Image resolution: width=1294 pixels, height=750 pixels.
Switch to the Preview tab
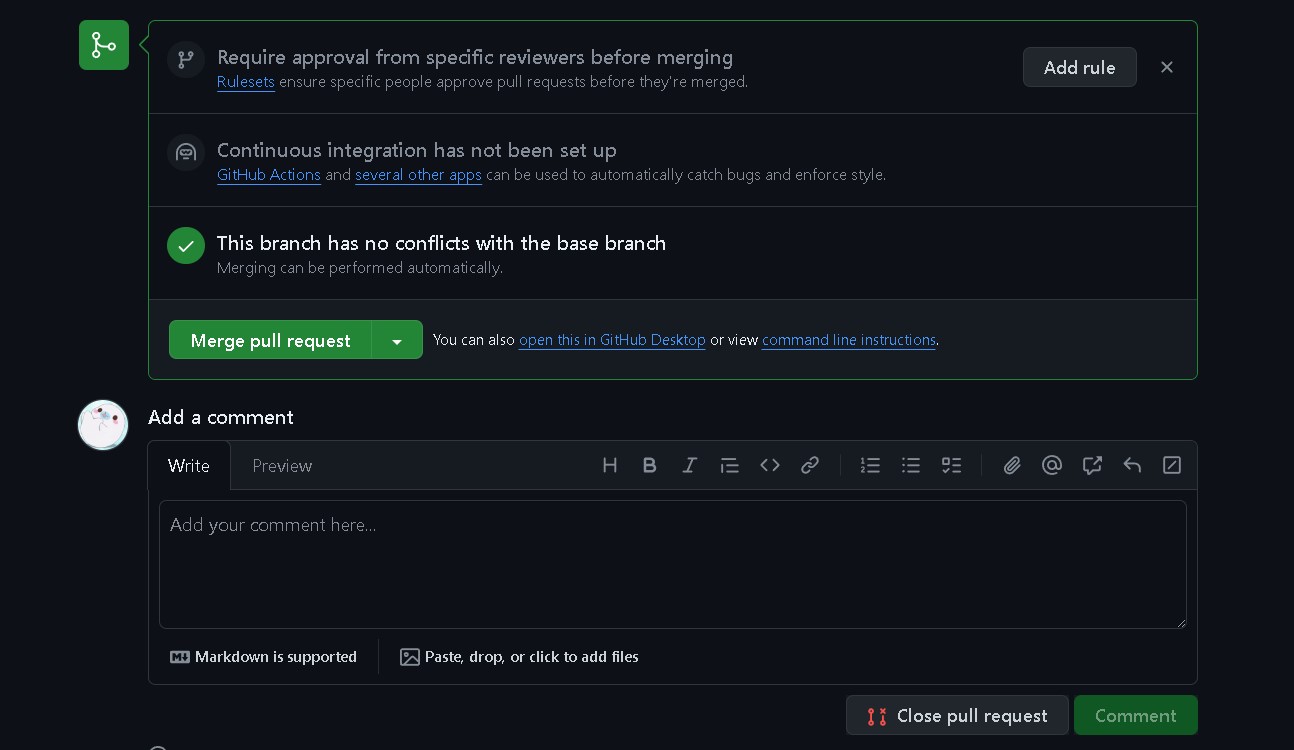coord(282,466)
